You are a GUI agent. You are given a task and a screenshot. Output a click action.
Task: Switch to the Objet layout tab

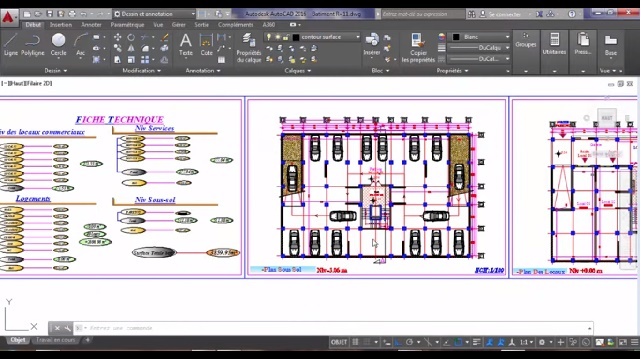pos(18,340)
